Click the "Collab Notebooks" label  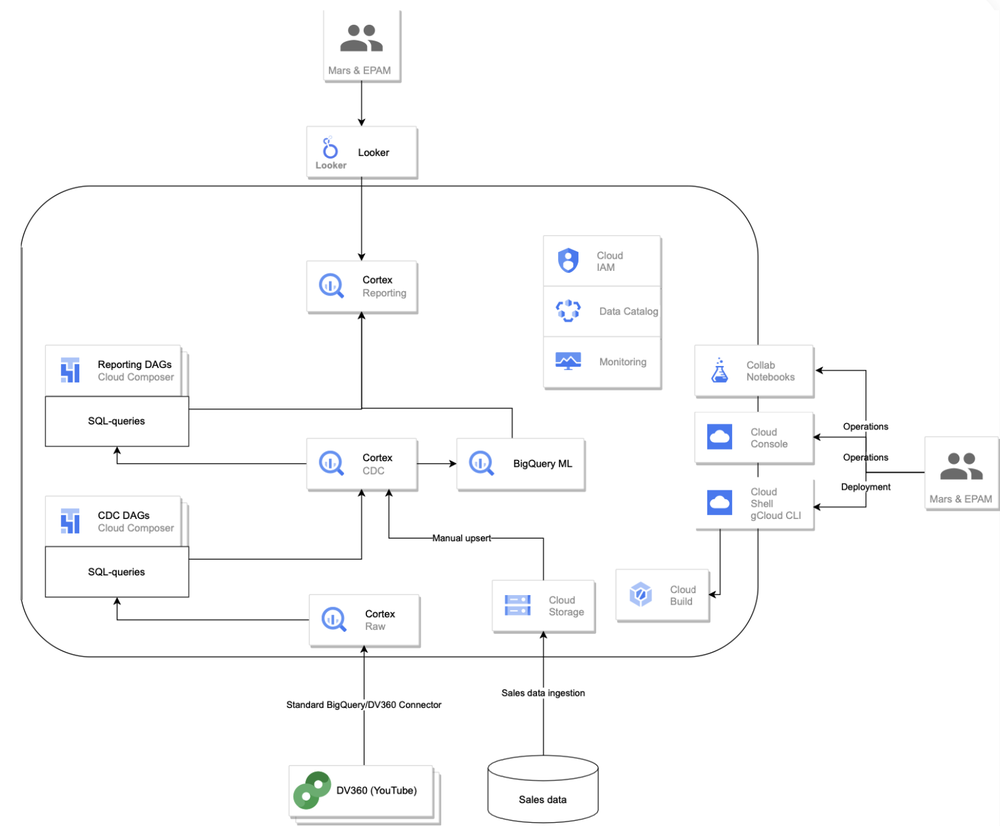tap(770, 371)
